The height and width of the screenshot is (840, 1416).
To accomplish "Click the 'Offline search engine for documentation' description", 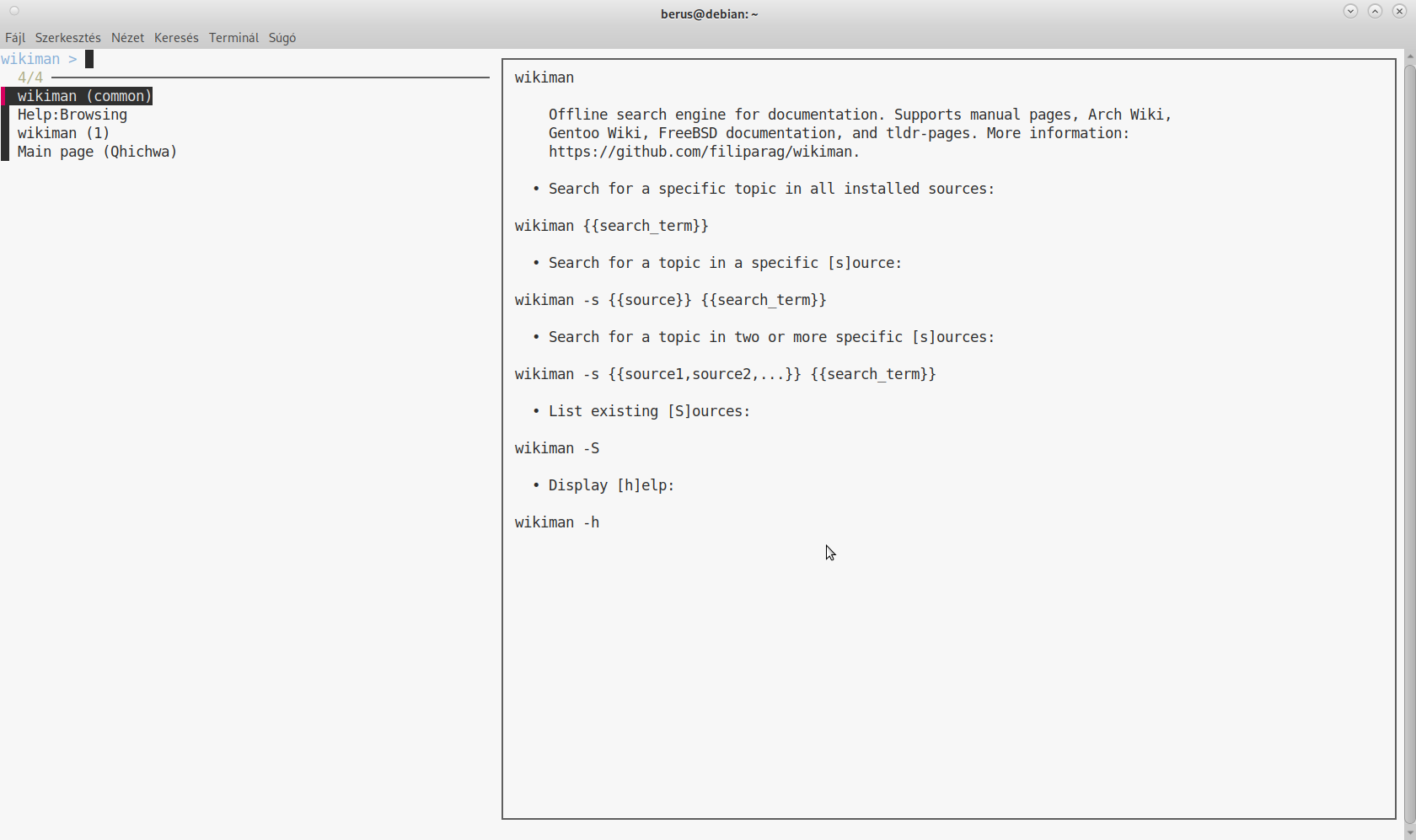I will [x=860, y=133].
